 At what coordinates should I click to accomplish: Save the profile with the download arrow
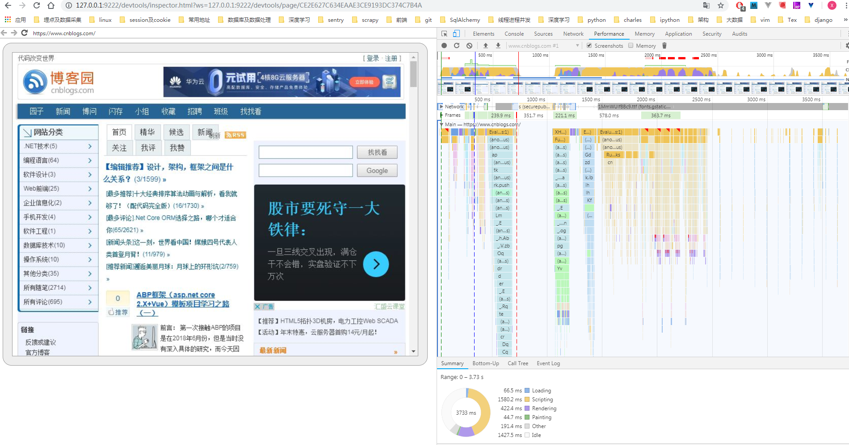[498, 46]
